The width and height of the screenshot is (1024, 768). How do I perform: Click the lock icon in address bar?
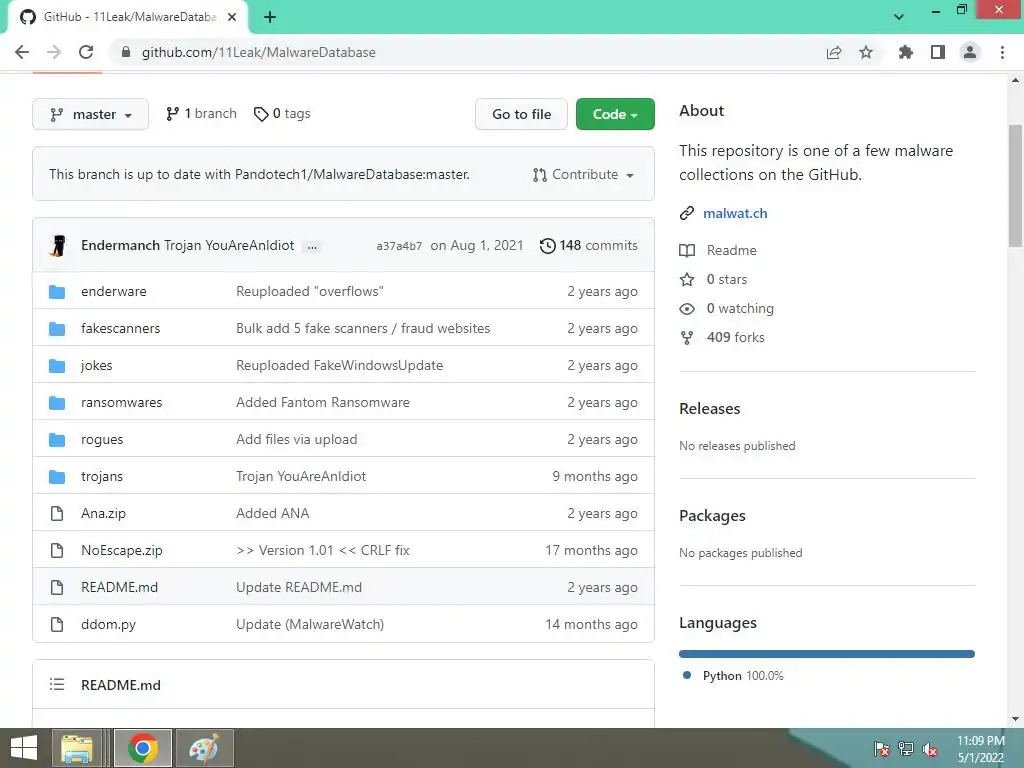[x=126, y=52]
